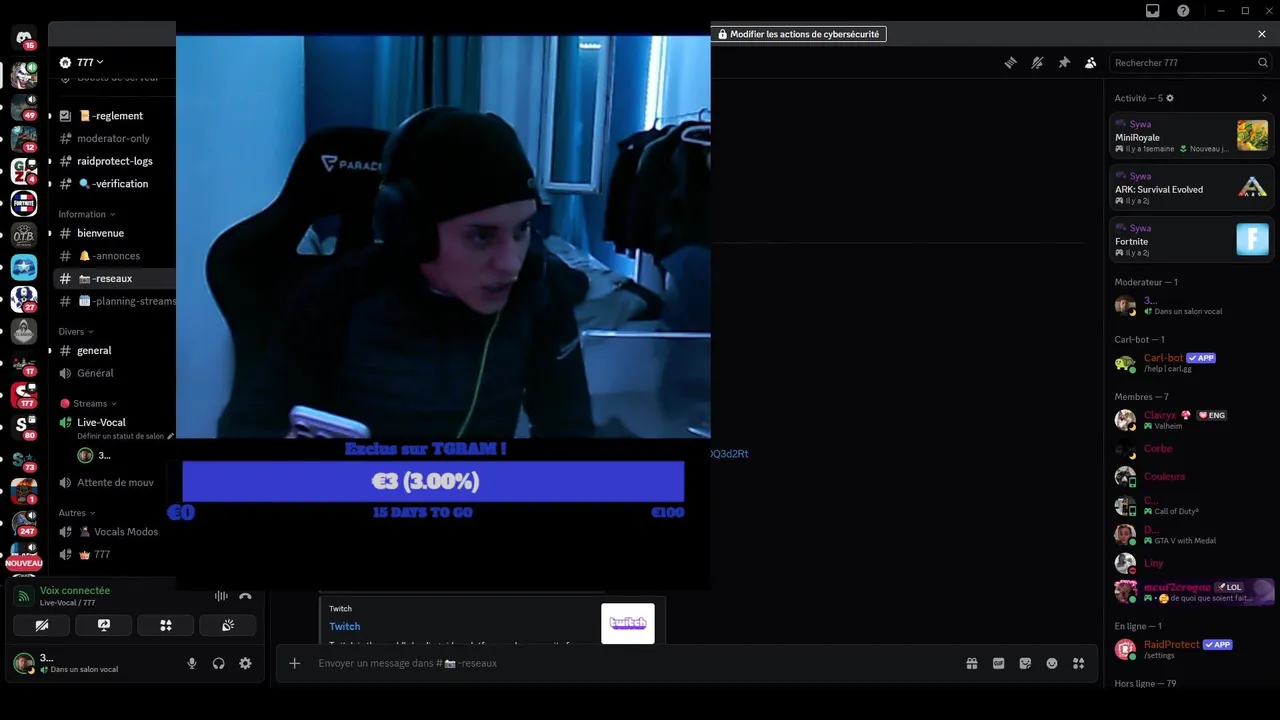
Task: Open the Fortnite activity card
Action: click(1191, 239)
